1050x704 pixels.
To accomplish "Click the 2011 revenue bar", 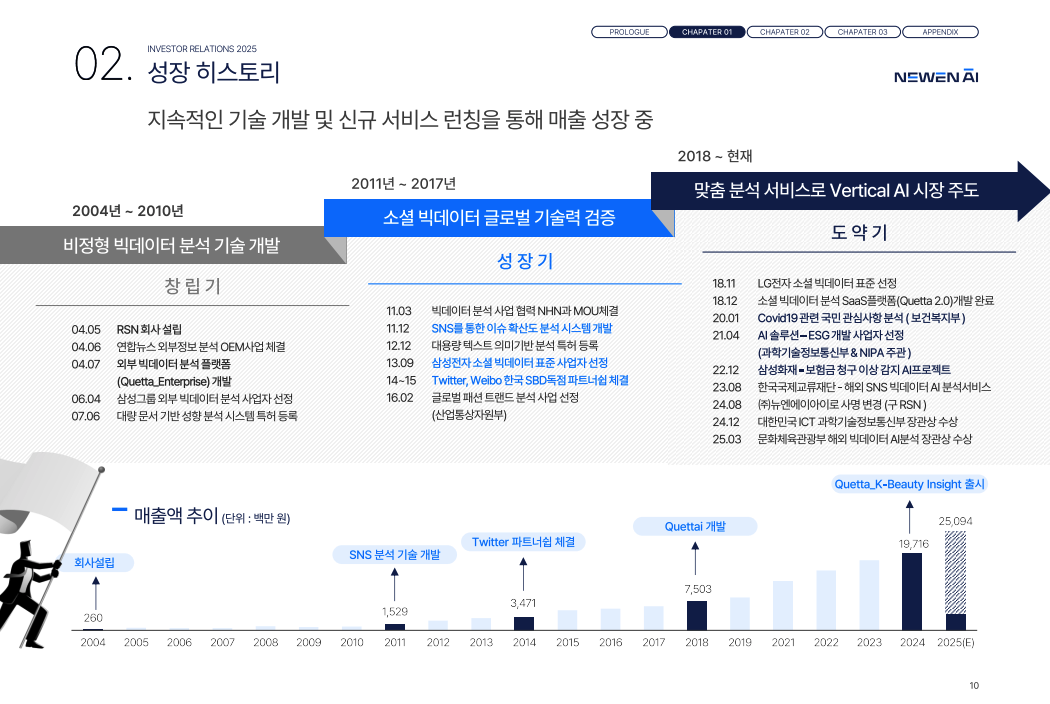I will point(394,627).
